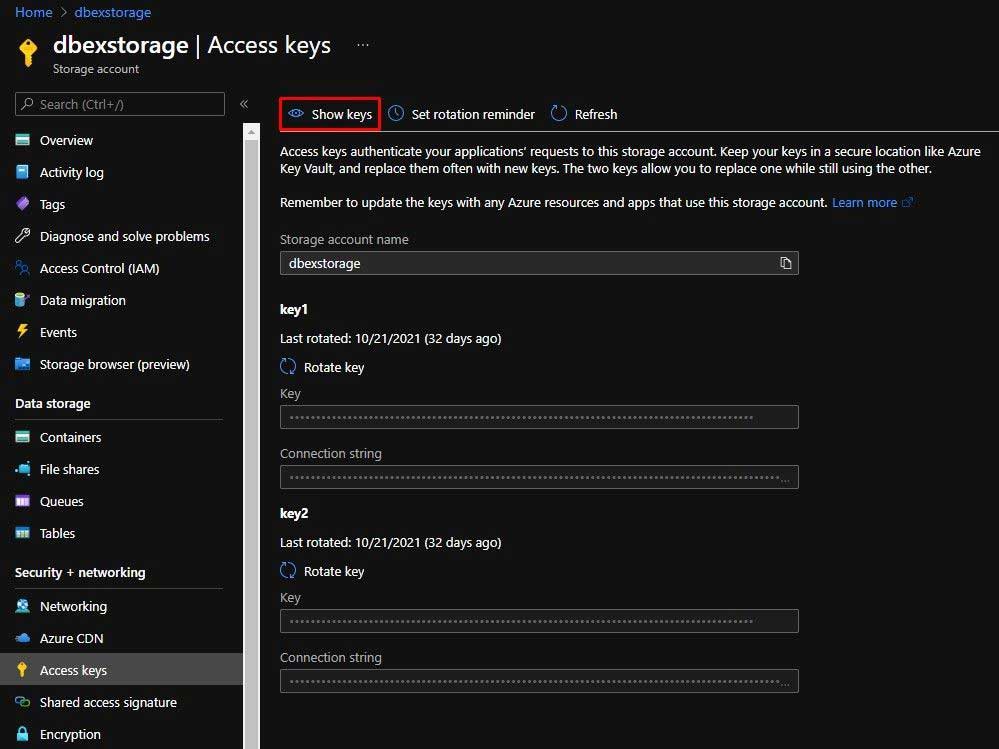Click the 'key2' heading text
The width and height of the screenshot is (999, 749).
294,513
